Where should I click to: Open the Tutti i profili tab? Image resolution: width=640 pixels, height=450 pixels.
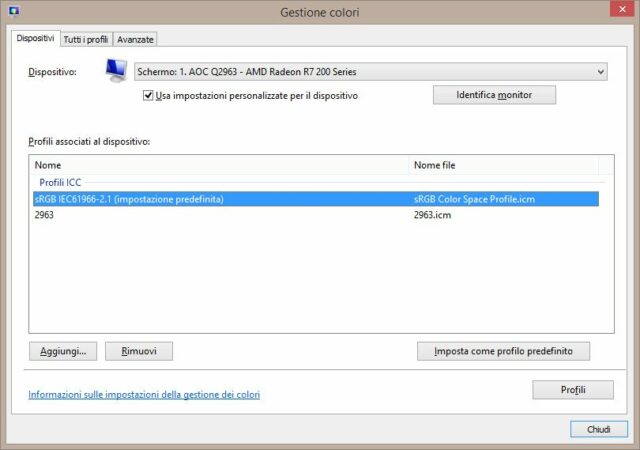[x=86, y=39]
